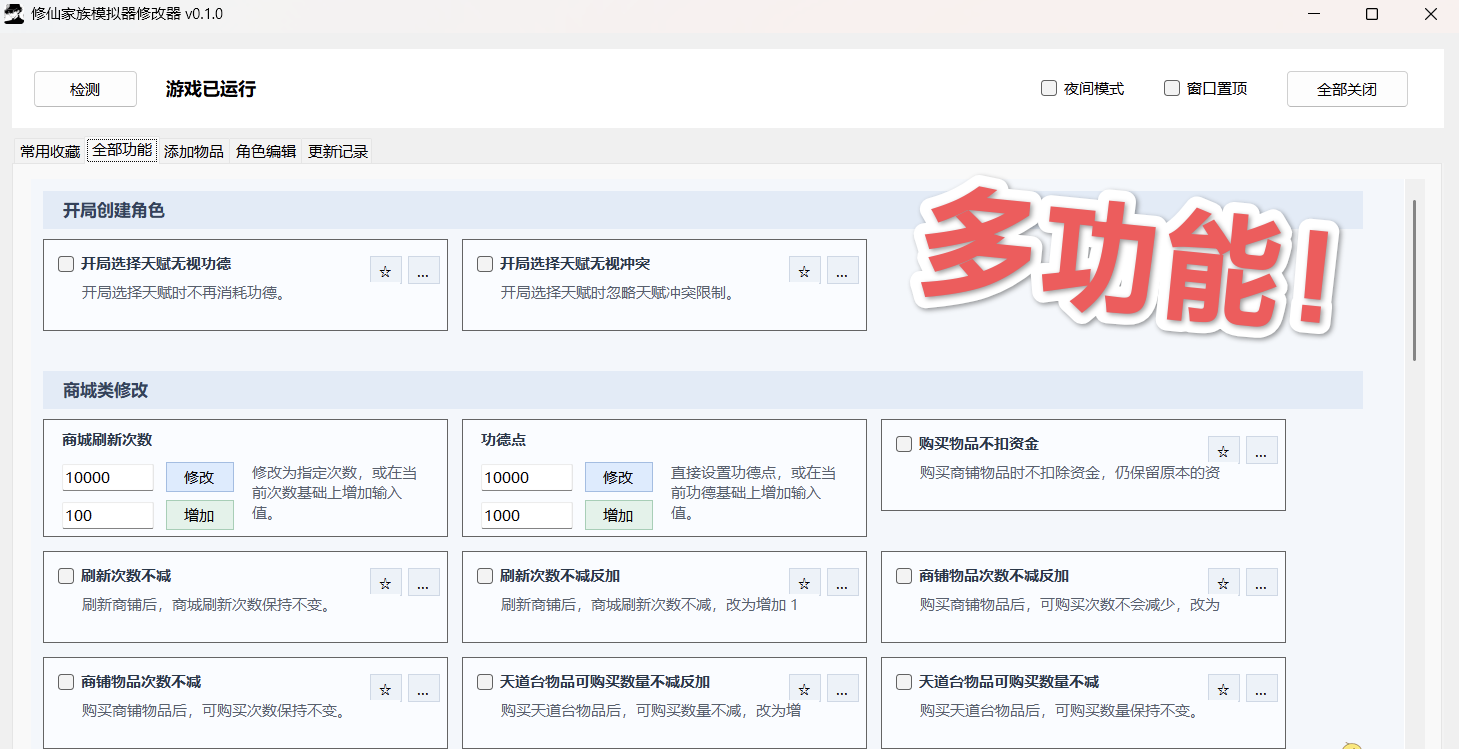Open ... options for 天道台物品可购买数量不减
Viewport: 1465px width, 749px height.
1262,689
